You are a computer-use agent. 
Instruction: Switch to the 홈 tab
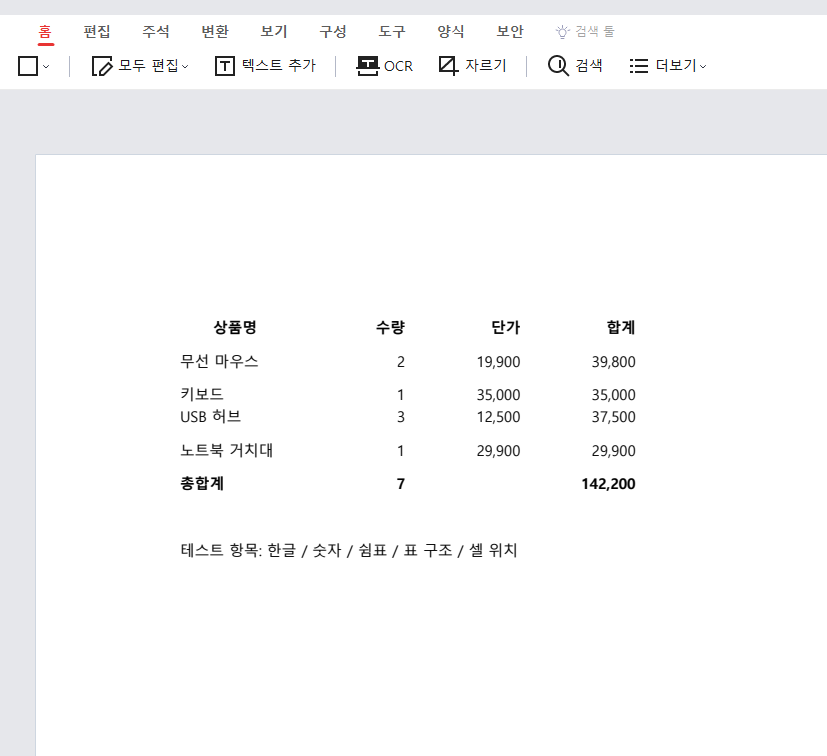click(x=45, y=32)
